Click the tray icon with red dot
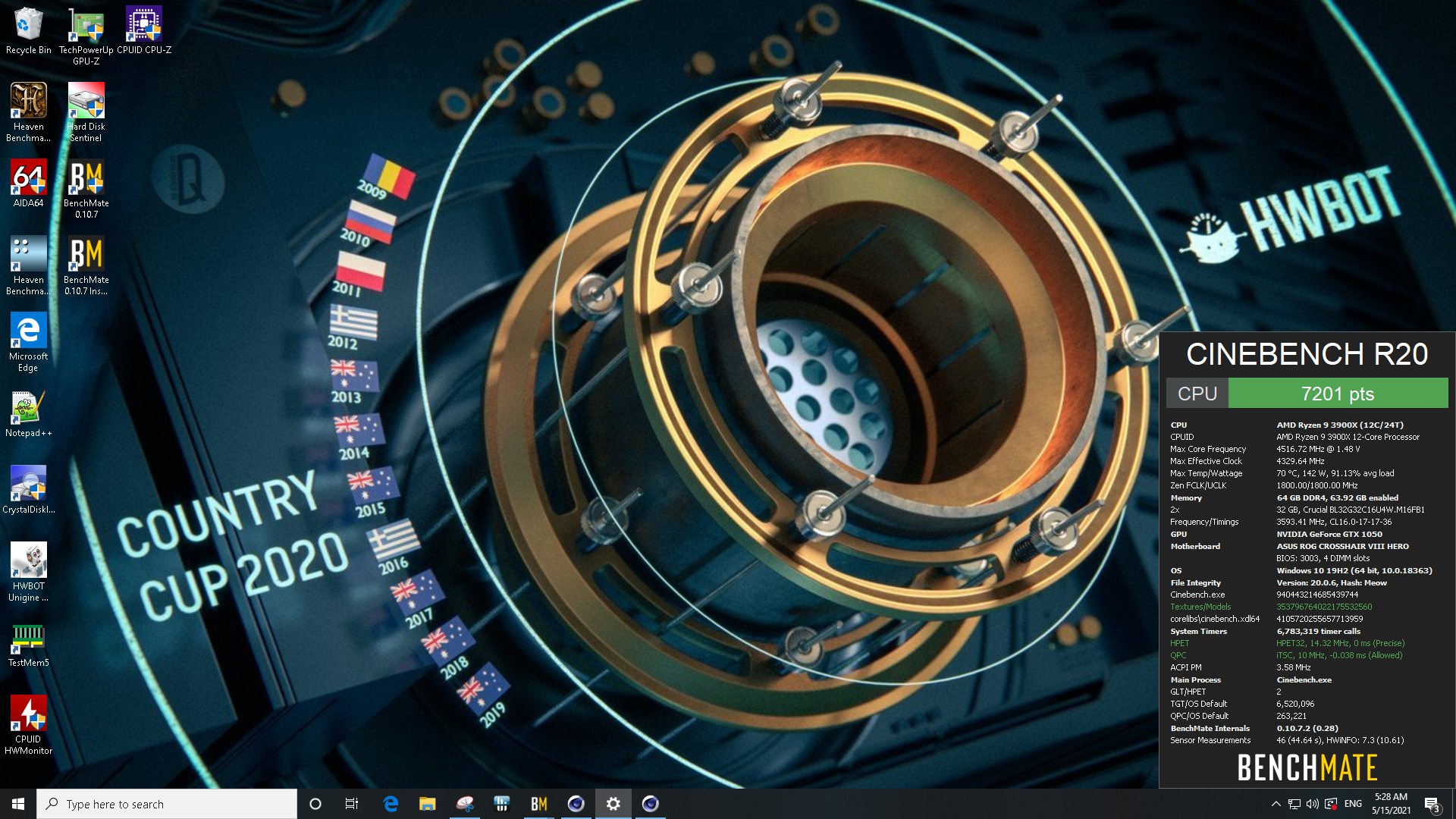This screenshot has width=1456, height=819. tap(1331, 804)
